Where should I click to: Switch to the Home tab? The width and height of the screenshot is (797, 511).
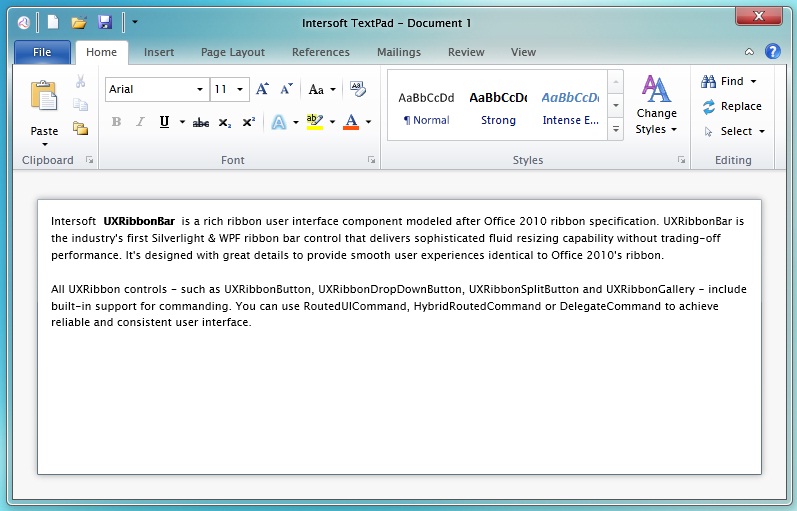click(101, 52)
